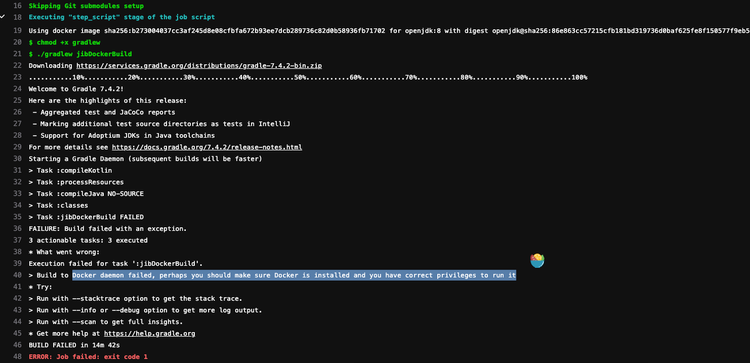Visit the help.gradle.org link

pos(149,333)
